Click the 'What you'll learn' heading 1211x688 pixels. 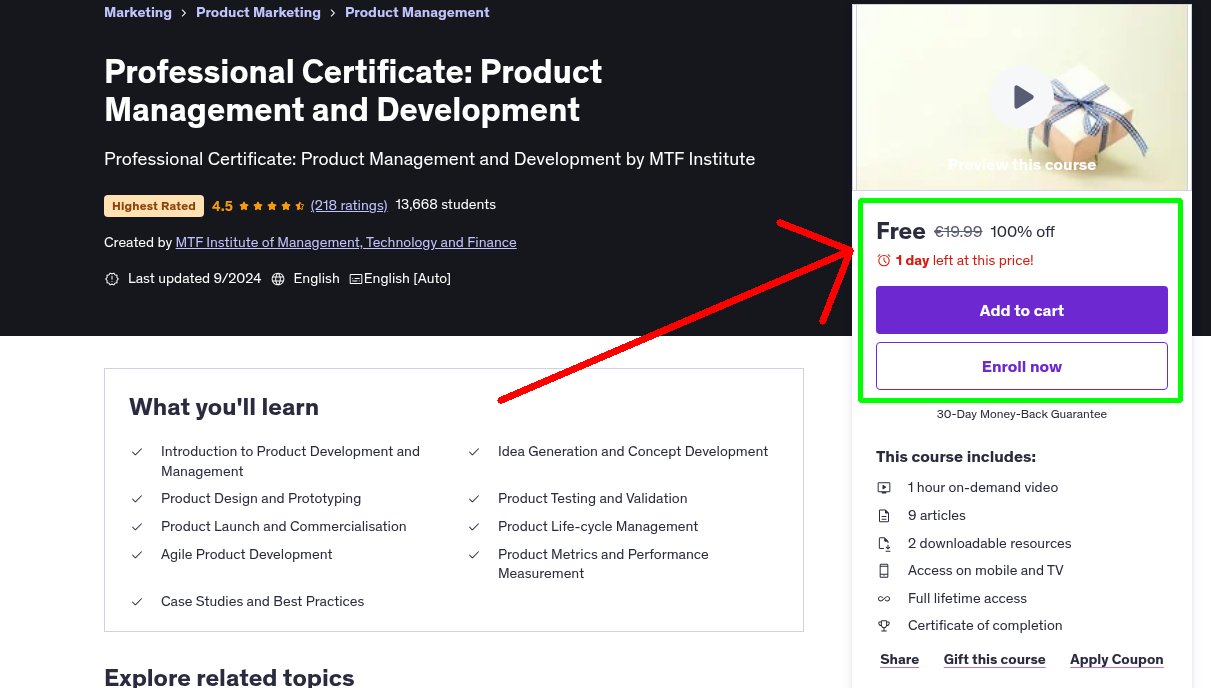click(224, 408)
